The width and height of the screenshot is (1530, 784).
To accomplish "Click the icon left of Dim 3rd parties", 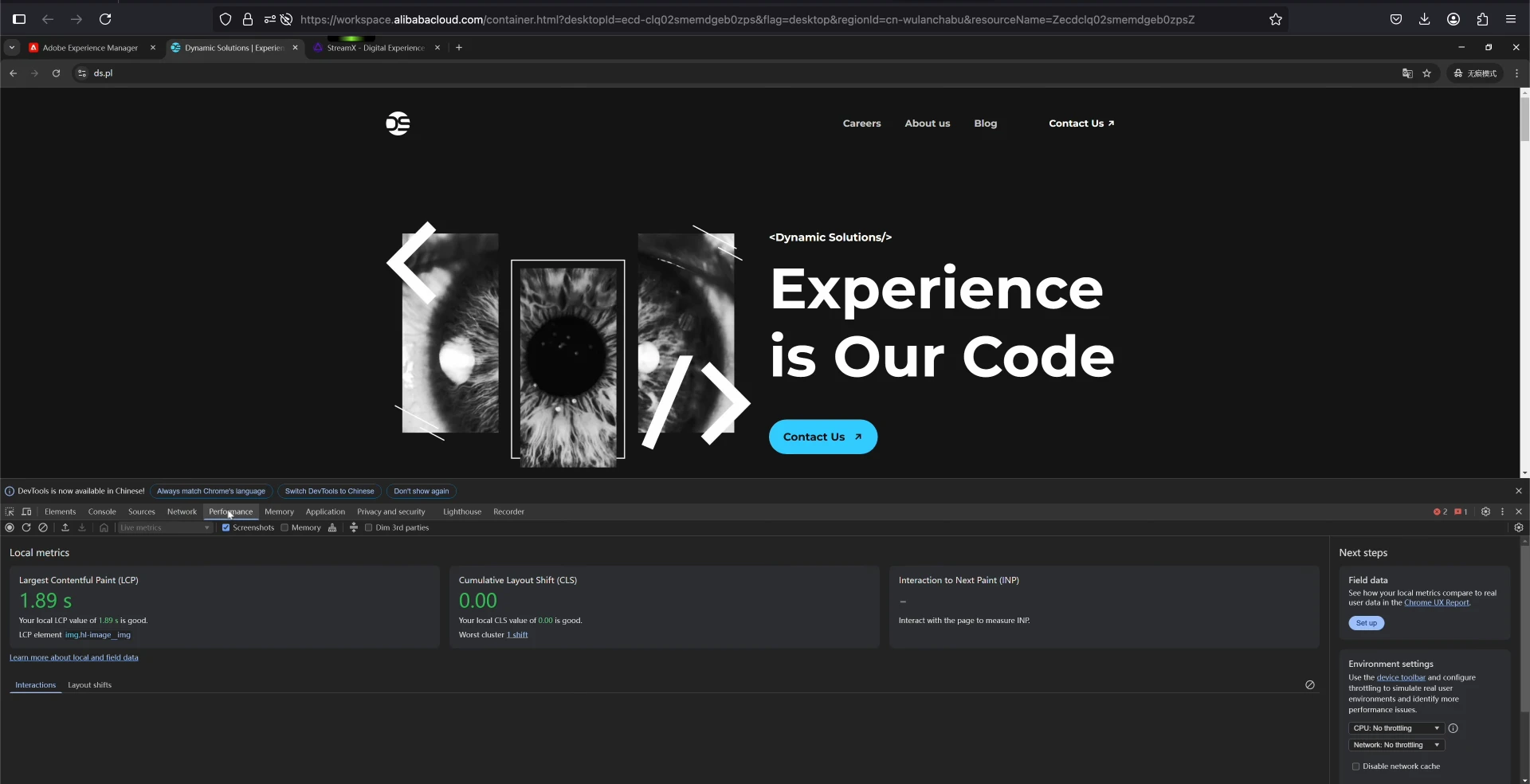I will [354, 527].
